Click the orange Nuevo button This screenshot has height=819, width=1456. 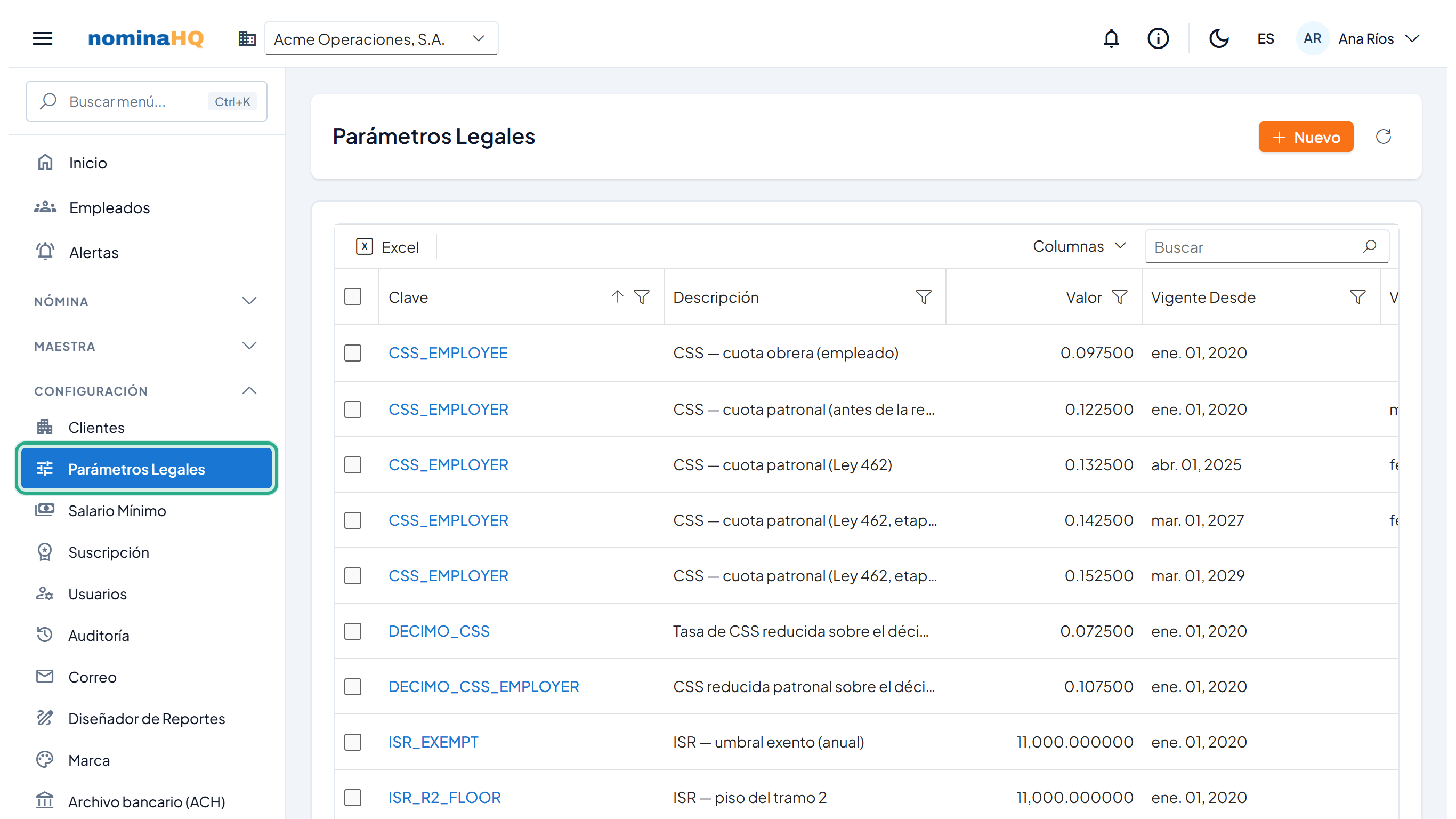point(1306,136)
